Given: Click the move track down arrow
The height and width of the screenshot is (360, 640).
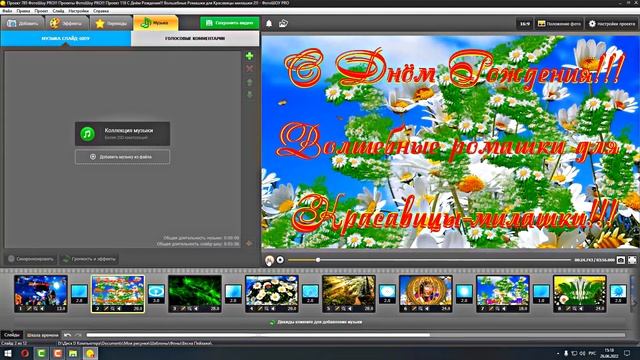Looking at the screenshot, I should coord(249,95).
